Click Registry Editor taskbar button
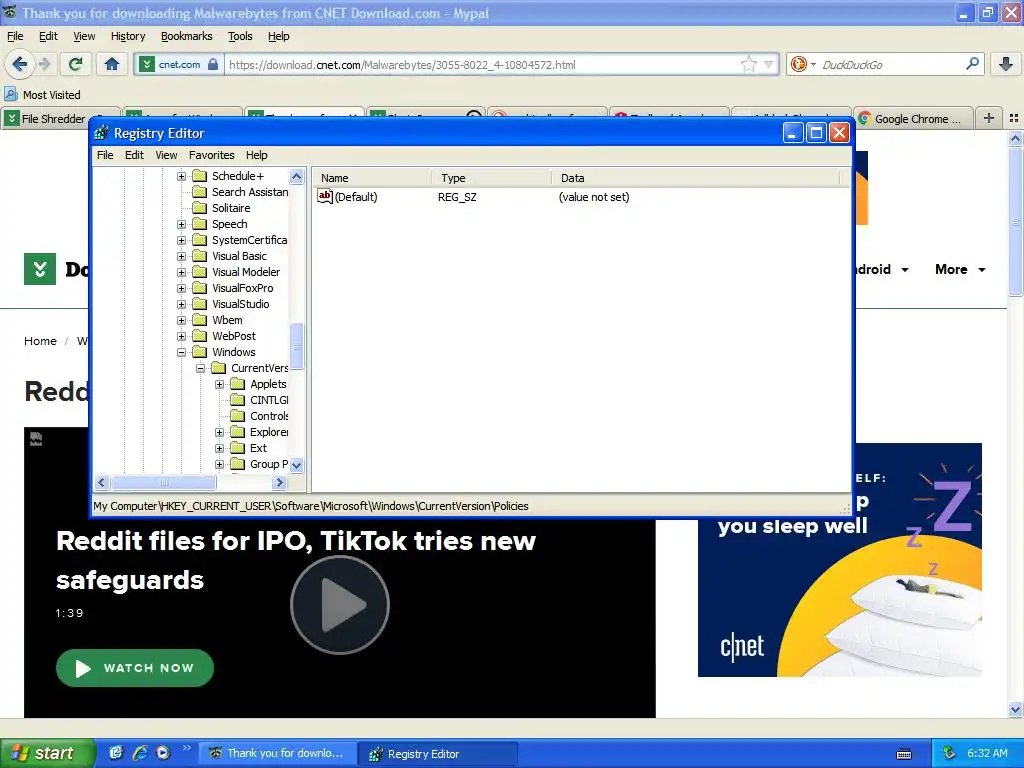The image size is (1024, 768). [x=438, y=754]
